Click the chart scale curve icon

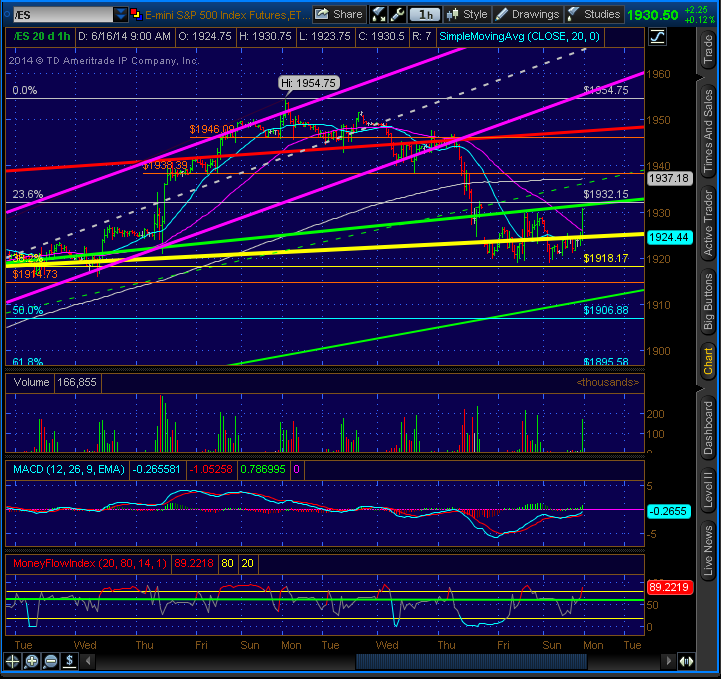coord(658,36)
